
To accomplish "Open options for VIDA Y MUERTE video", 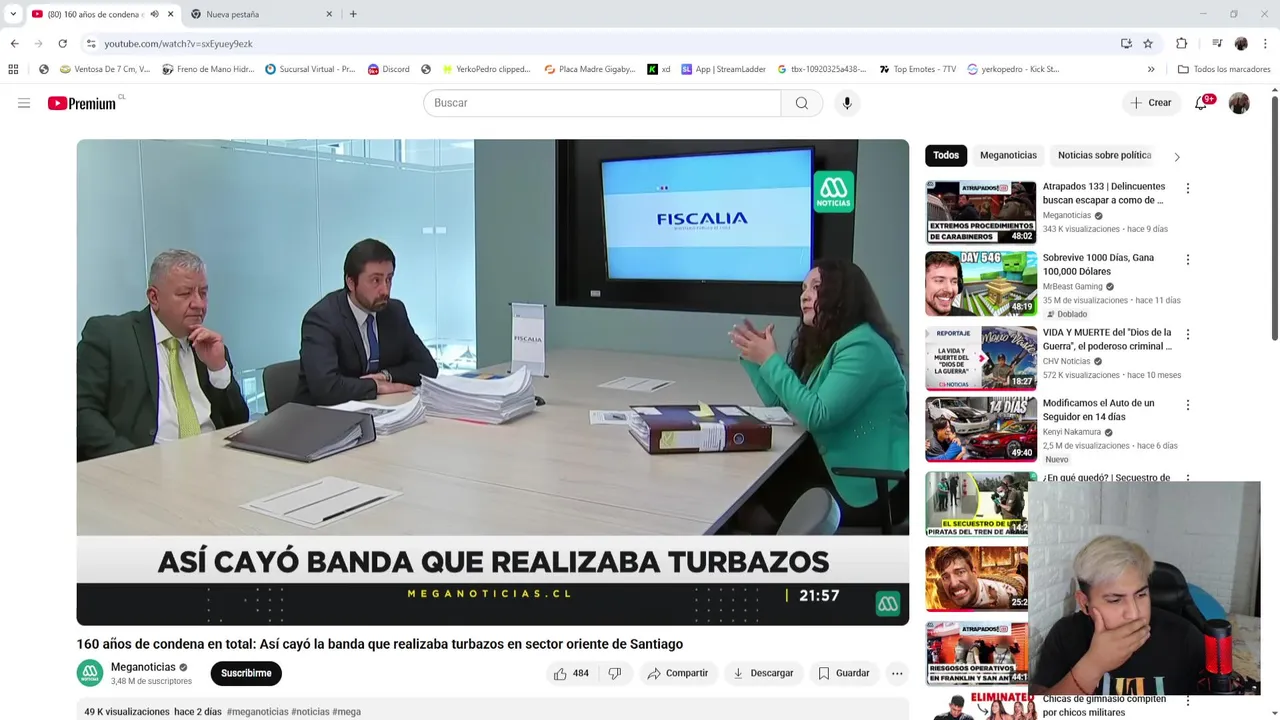I will click(x=1188, y=334).
